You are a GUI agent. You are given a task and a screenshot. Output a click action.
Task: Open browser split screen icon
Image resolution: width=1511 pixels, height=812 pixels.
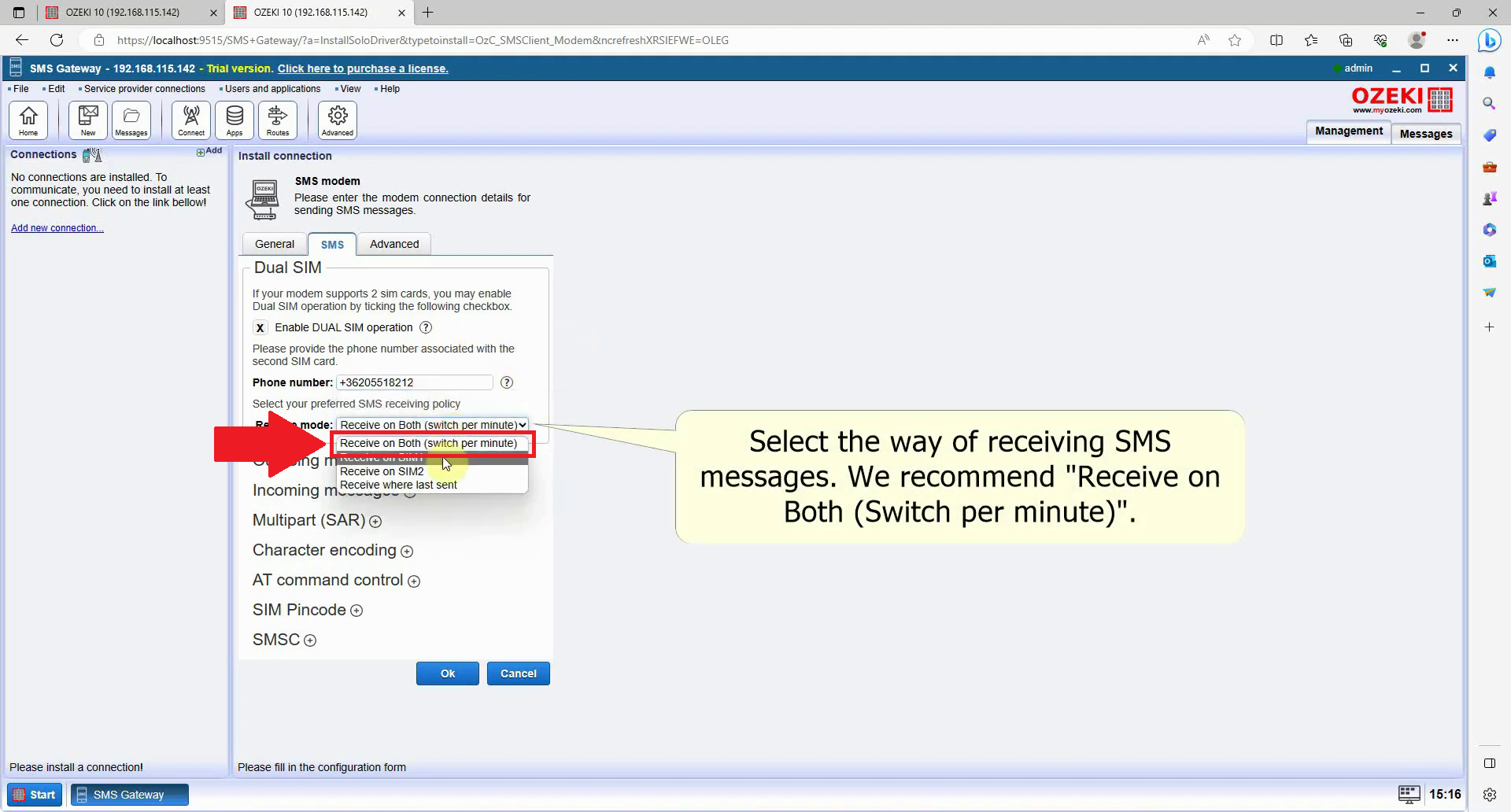1276,40
